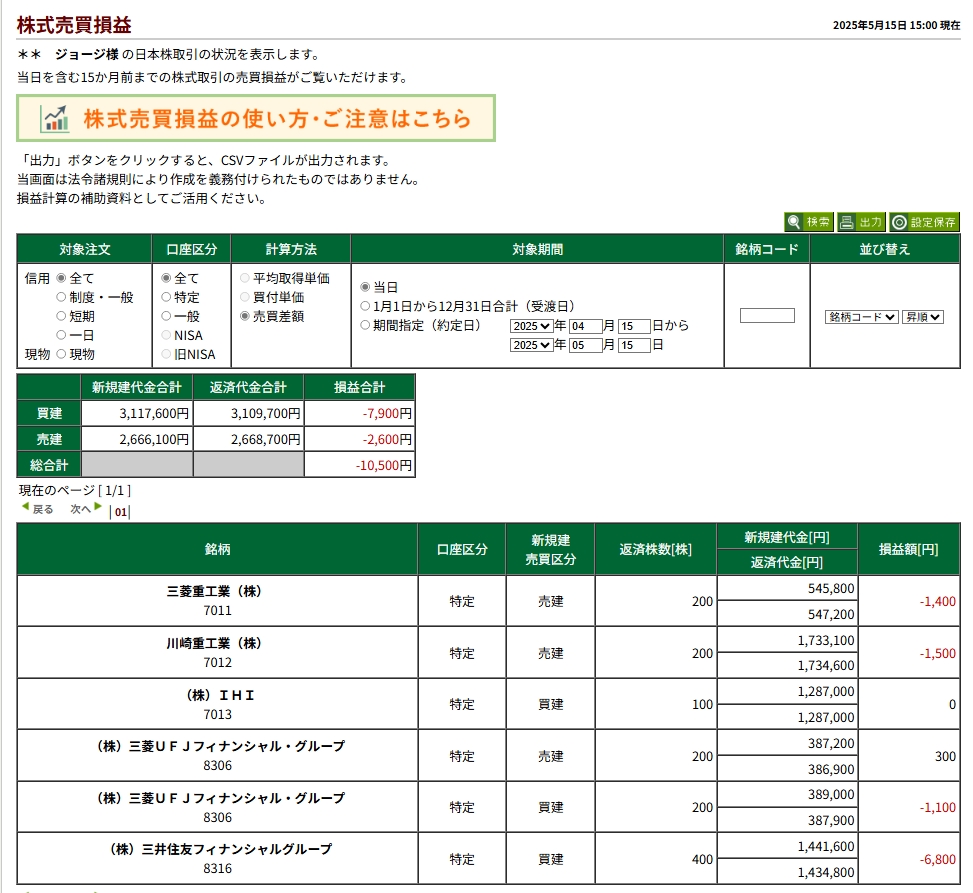Click the 2025年5月15日 15:00 現在 timestamp

tap(896, 25)
